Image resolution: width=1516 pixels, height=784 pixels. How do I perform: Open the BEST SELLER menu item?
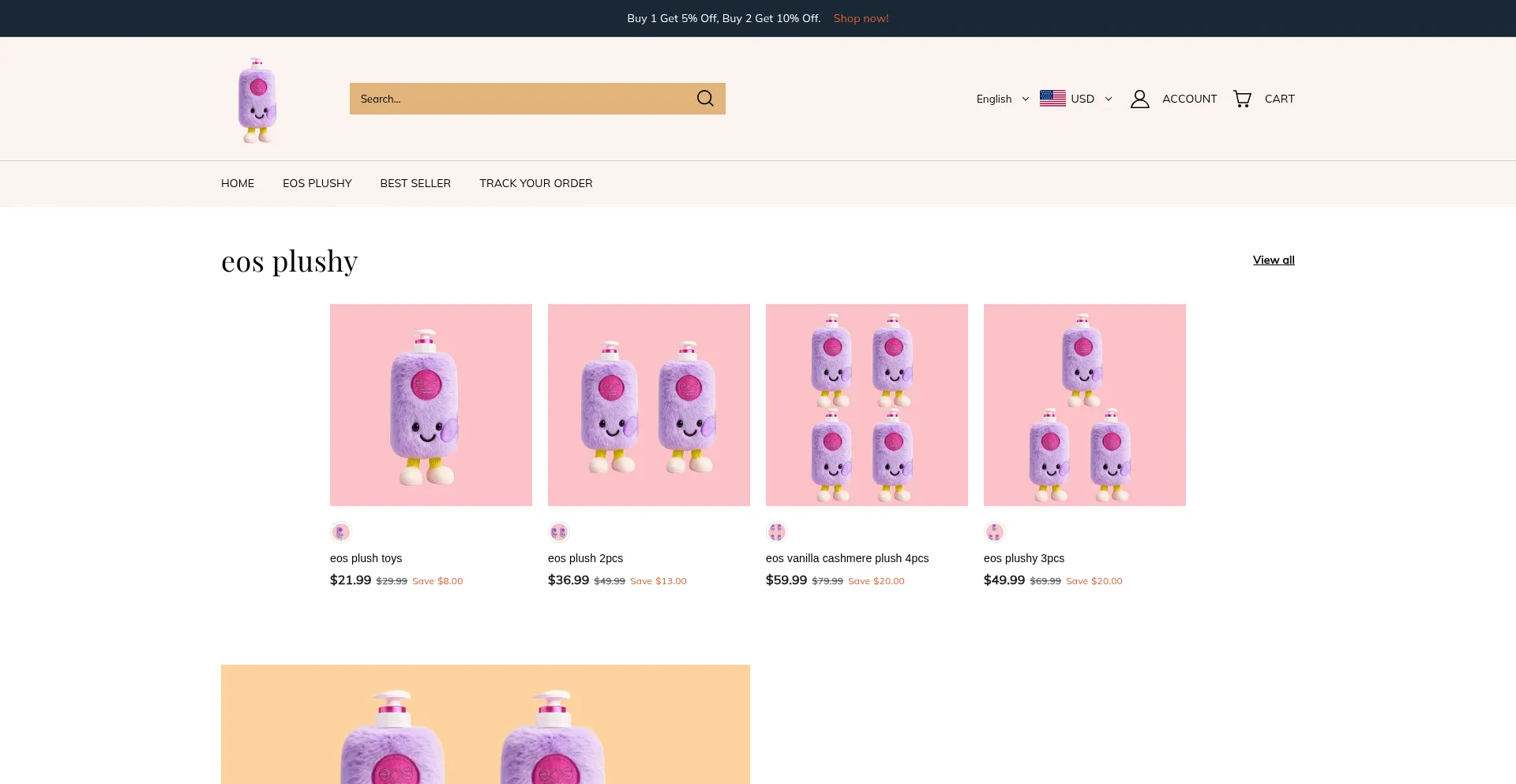pyautogui.click(x=415, y=183)
